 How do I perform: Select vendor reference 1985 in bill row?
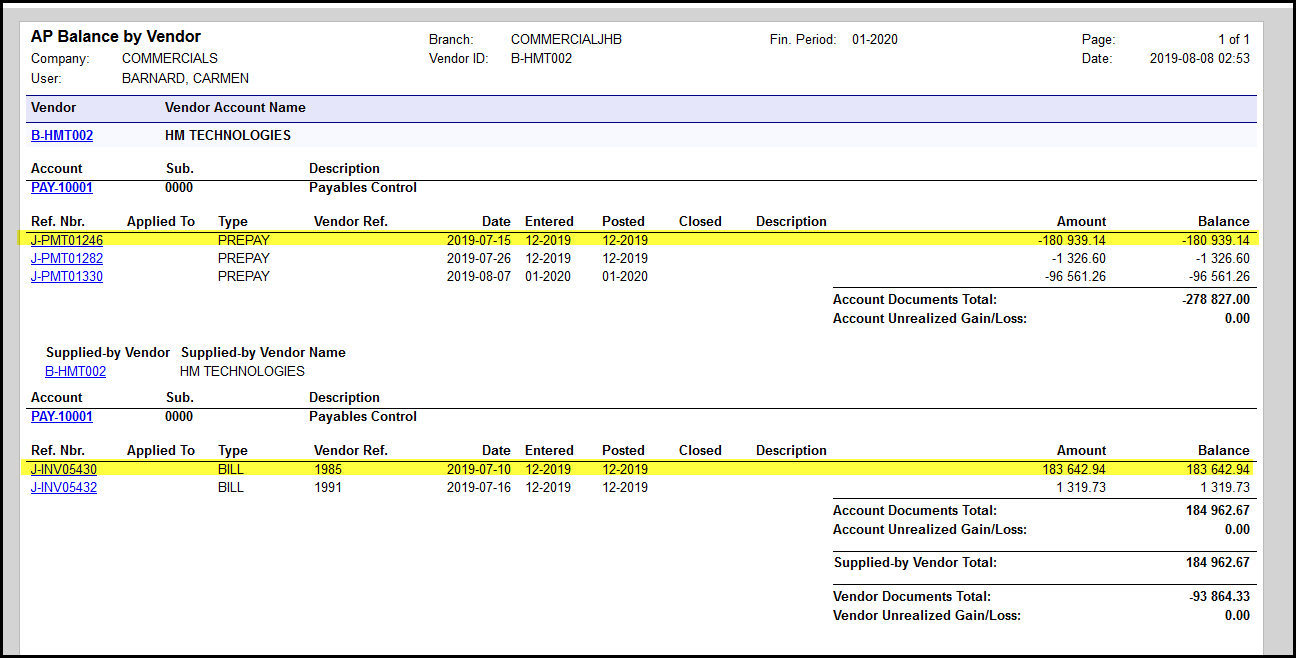click(328, 469)
